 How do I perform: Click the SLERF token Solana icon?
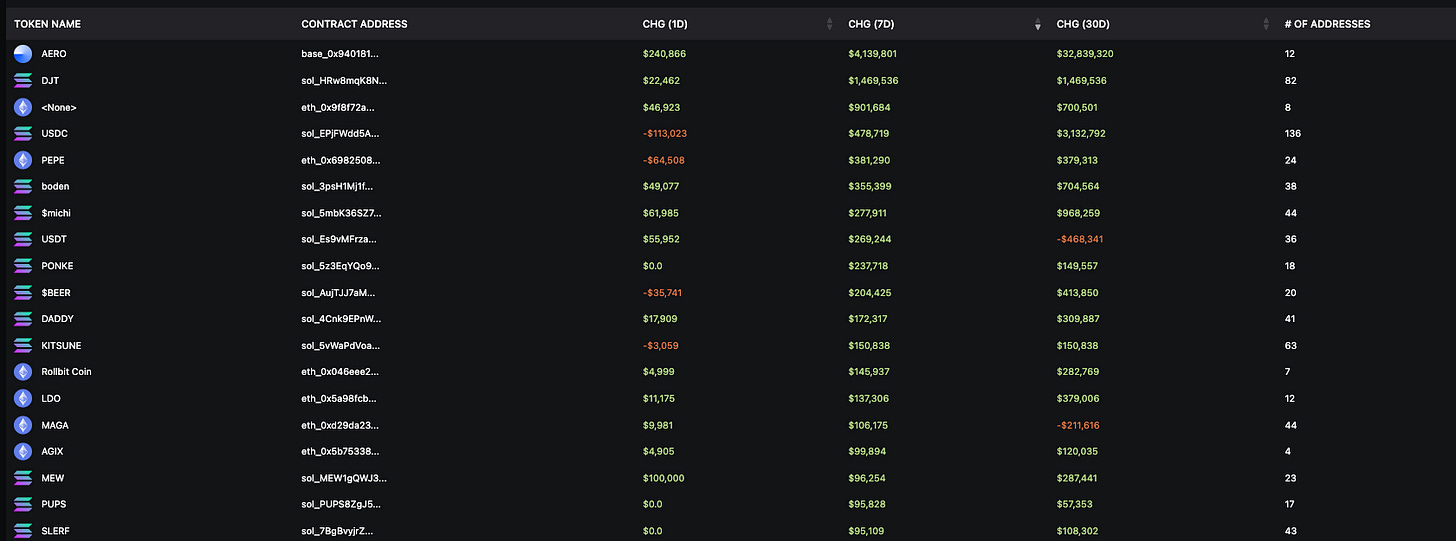[x=23, y=531]
